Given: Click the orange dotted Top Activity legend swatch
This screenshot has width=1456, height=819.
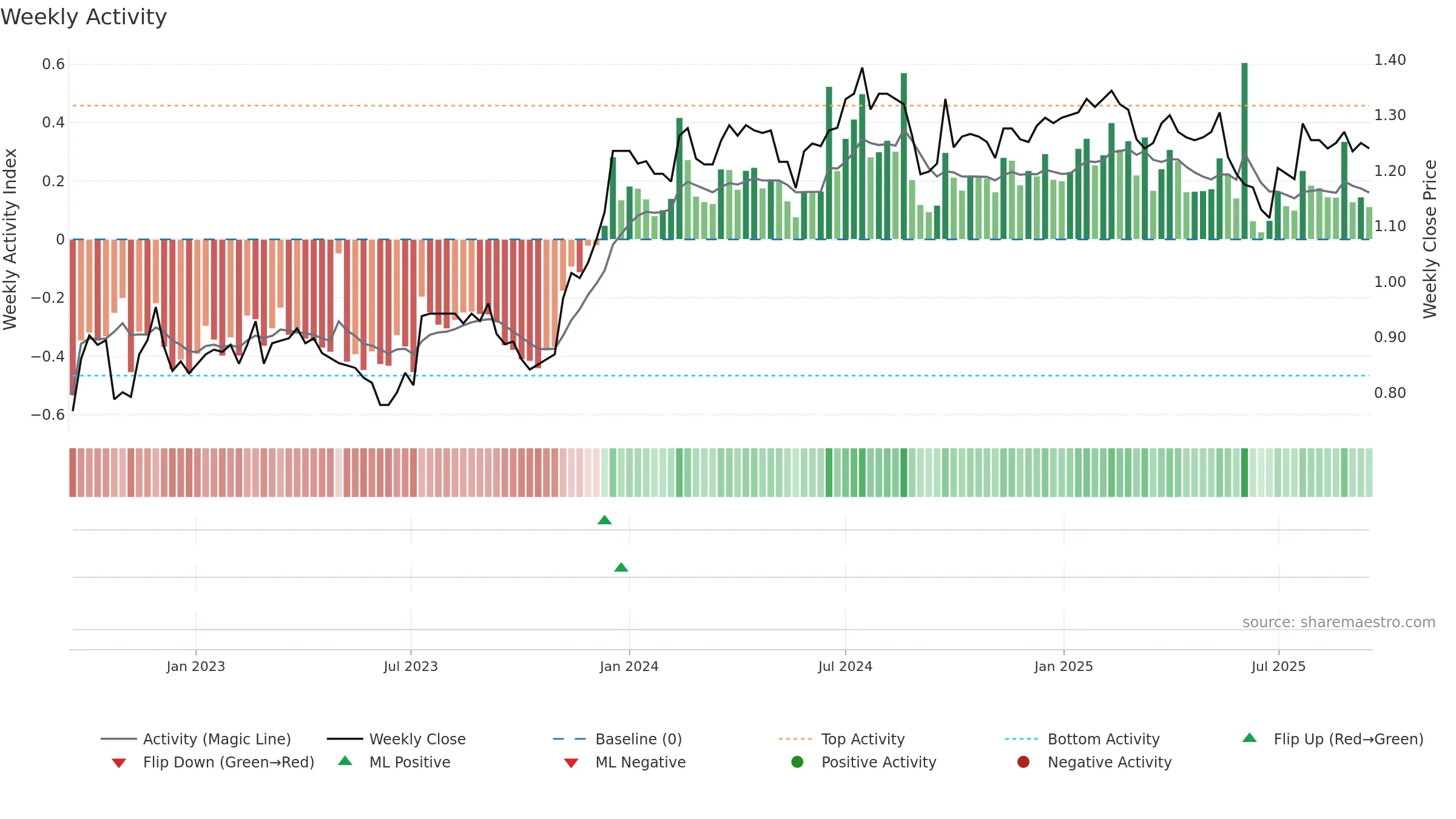Looking at the screenshot, I should [x=795, y=739].
